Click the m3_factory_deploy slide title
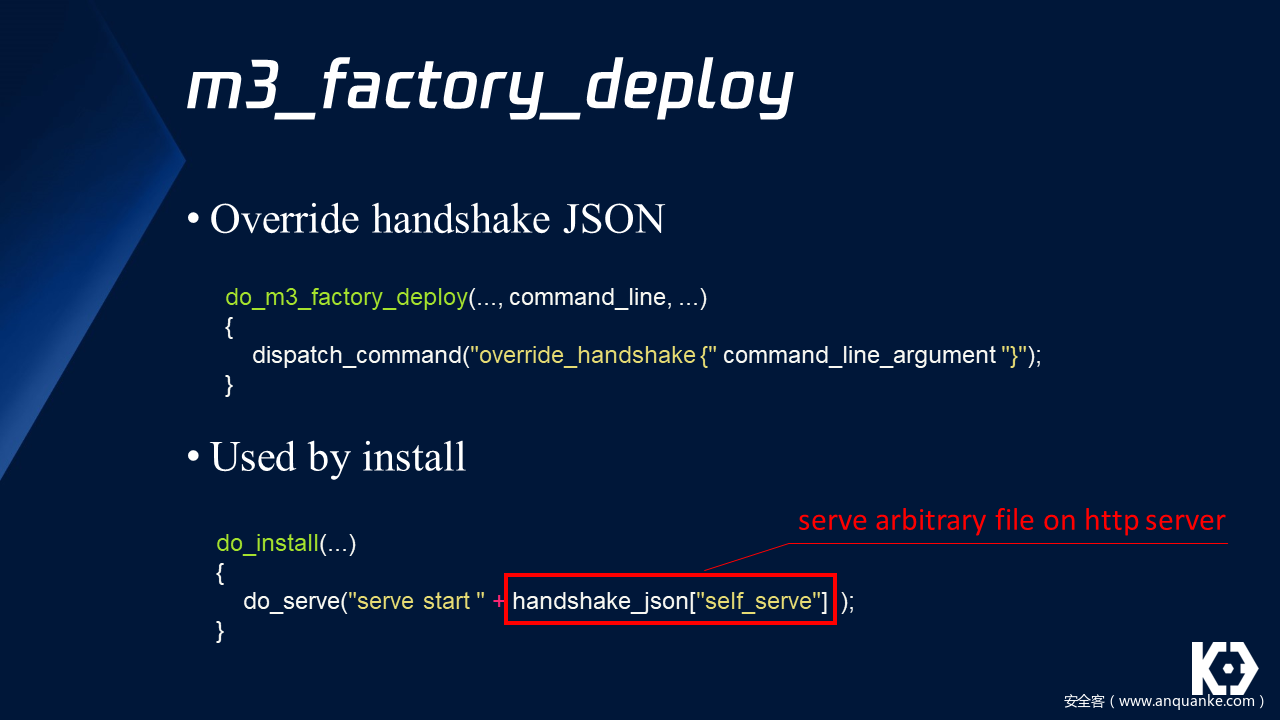1280x720 pixels. coord(490,88)
